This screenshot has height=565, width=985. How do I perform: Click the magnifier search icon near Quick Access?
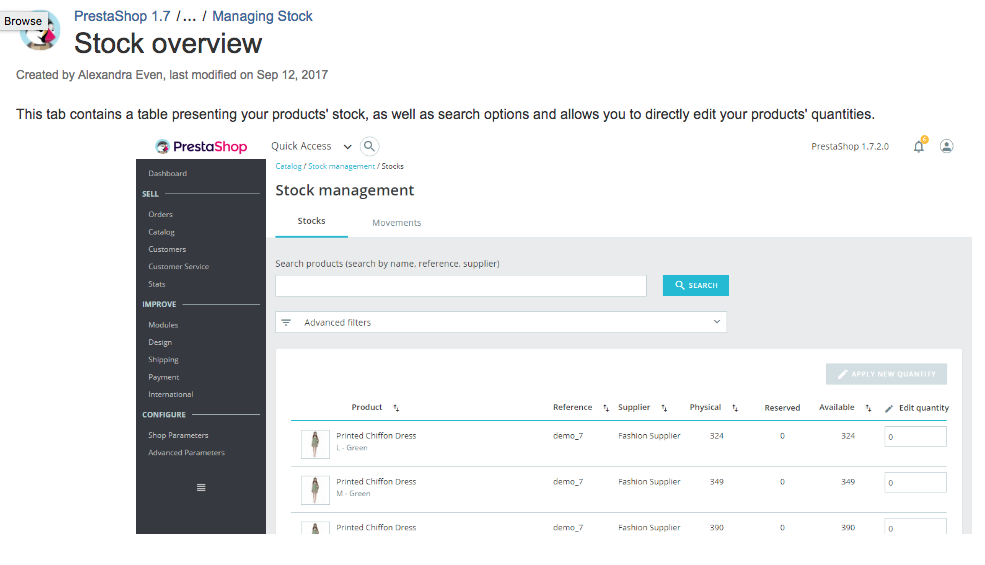[x=369, y=146]
